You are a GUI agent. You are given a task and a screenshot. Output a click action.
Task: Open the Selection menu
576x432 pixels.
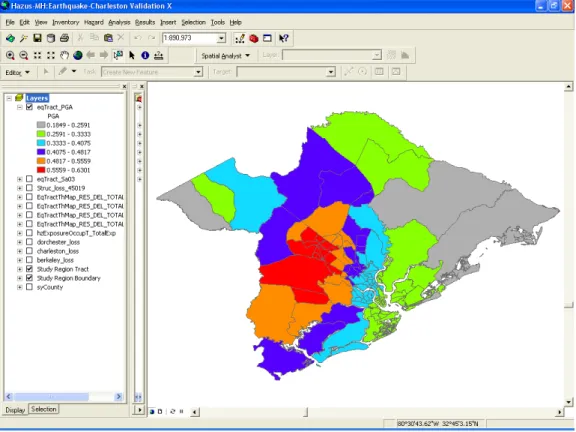(x=193, y=22)
